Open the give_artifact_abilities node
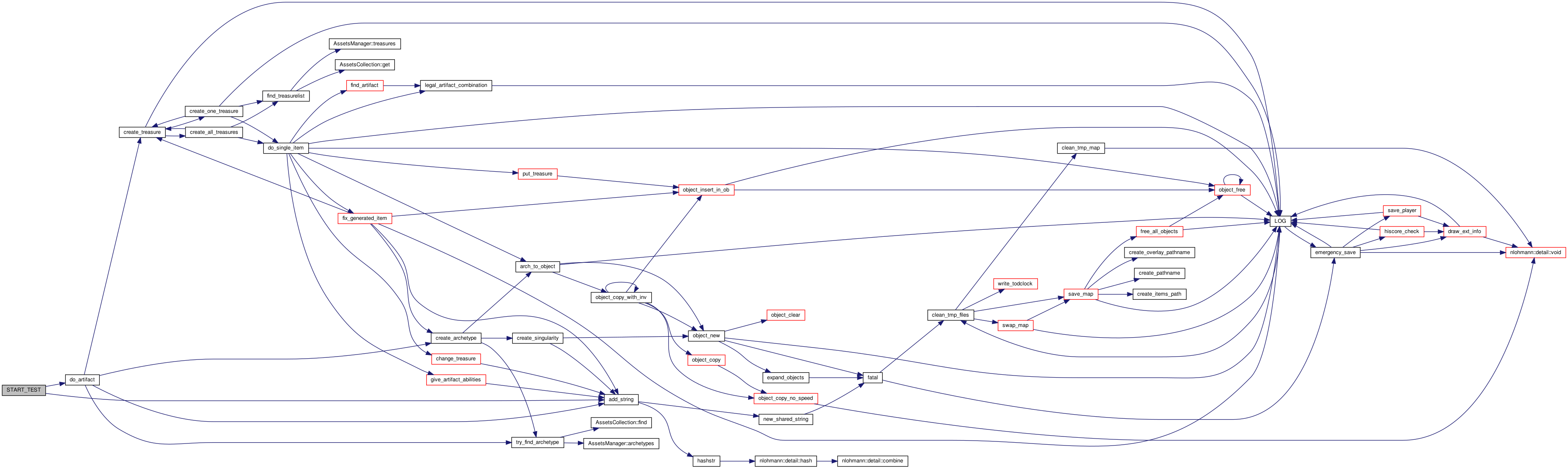The width and height of the screenshot is (1568, 469). point(456,380)
